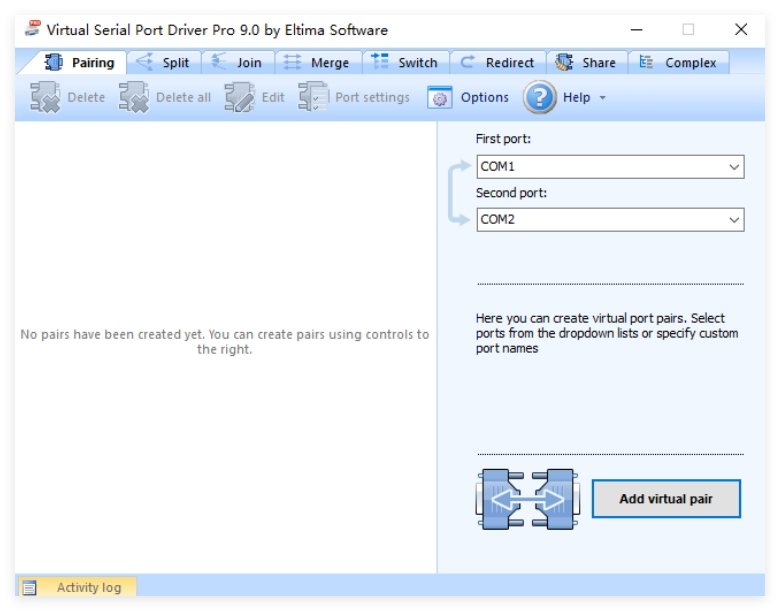Screen dimensions: 780x611
Task: Click the 'Here you can create virtual port pairs' text
Action: [607, 333]
